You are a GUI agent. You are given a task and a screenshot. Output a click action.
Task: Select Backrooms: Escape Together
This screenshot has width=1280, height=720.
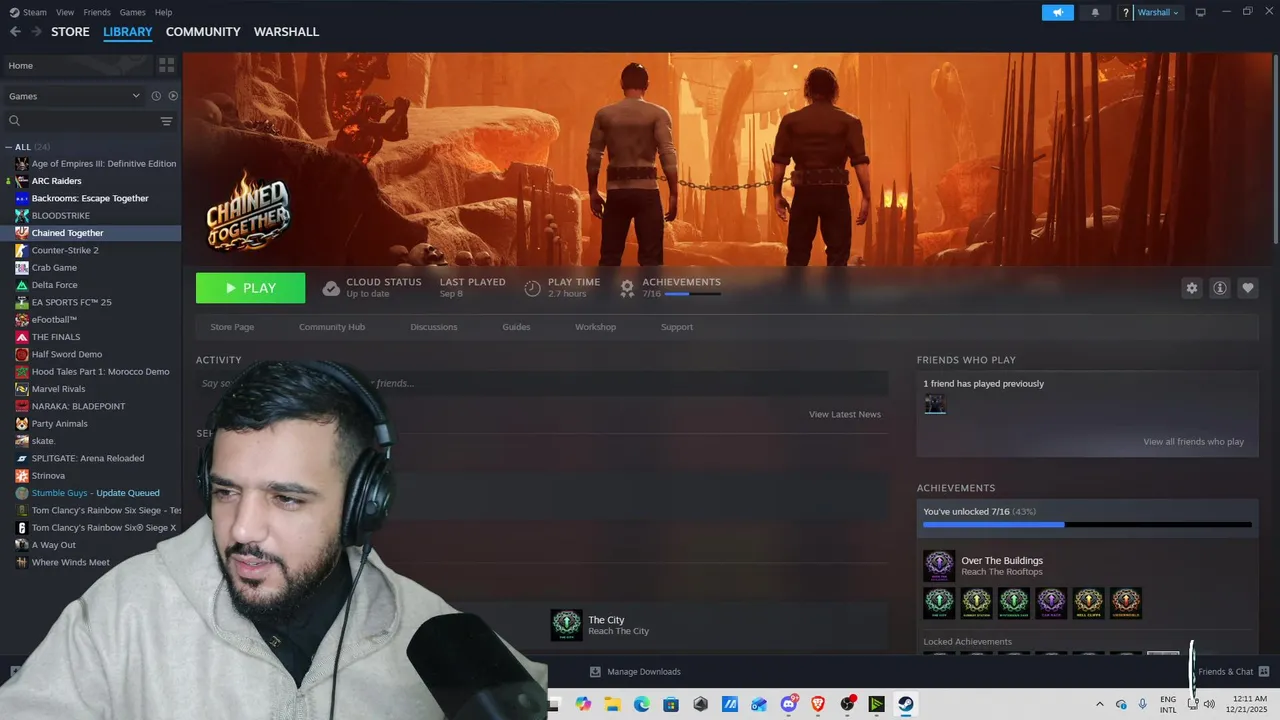(90, 198)
